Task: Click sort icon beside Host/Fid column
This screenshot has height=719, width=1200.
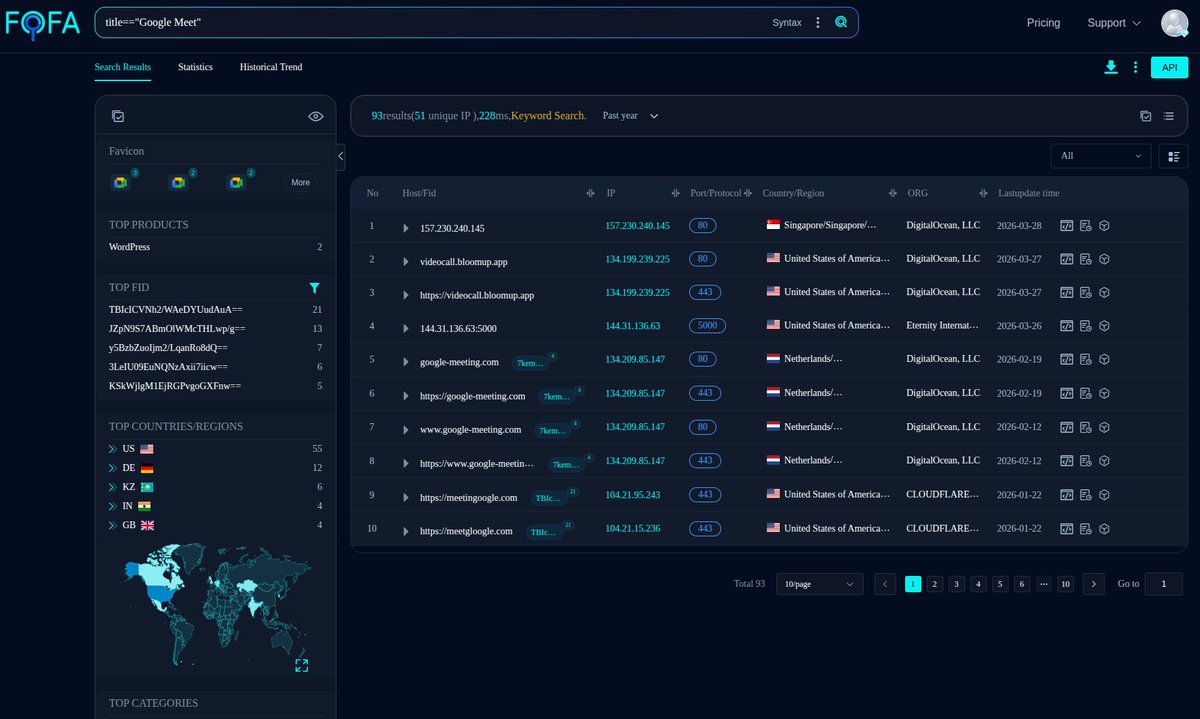Action: tap(589, 193)
